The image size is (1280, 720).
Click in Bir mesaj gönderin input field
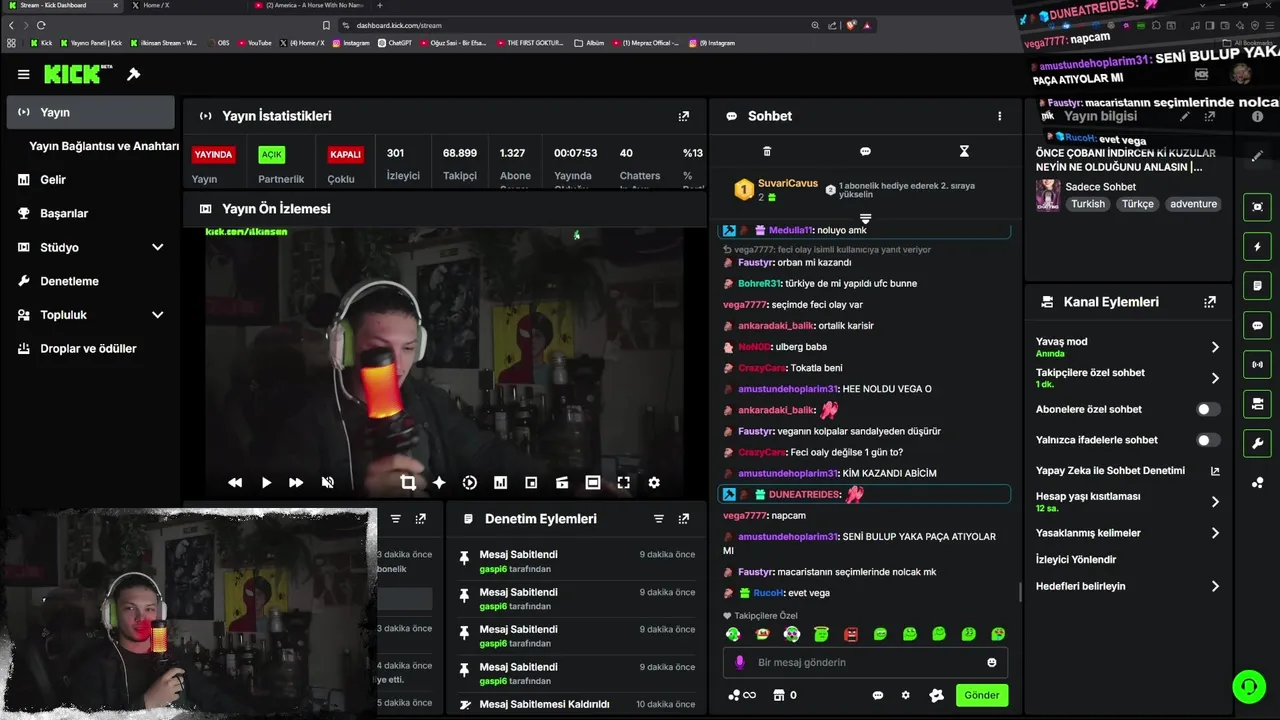click(865, 662)
